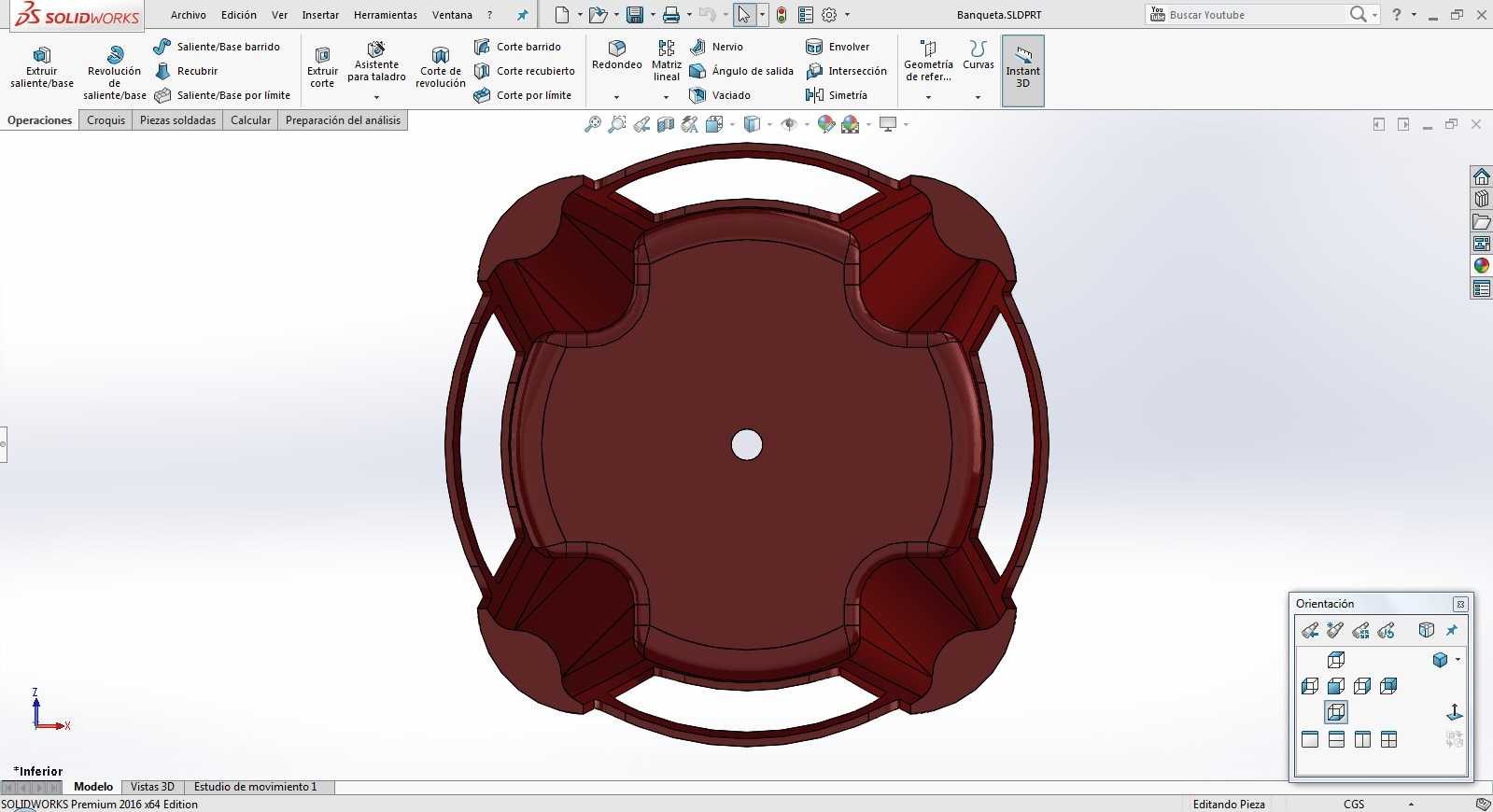The image size is (1493, 812).
Task: Select the Nervio rib tool
Action: [x=716, y=47]
